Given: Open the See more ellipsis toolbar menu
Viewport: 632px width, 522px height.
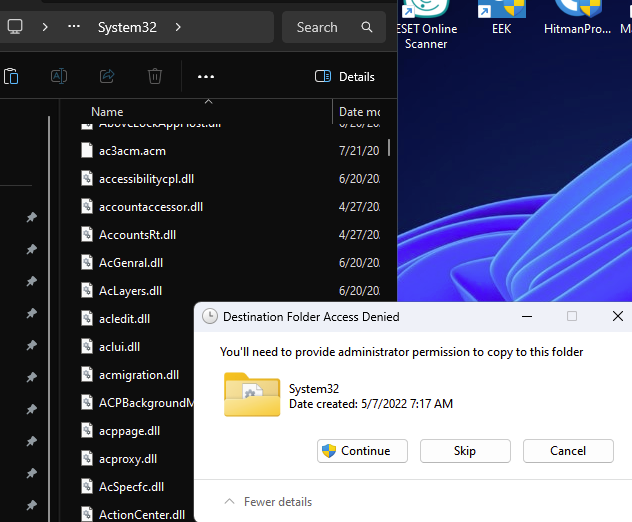Looking at the screenshot, I should [x=206, y=77].
